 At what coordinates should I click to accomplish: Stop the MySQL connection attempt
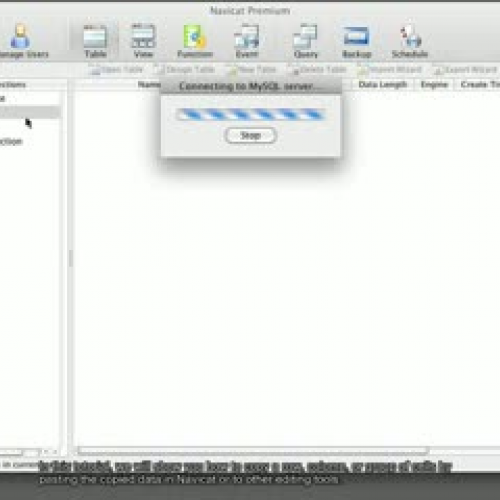point(251,136)
